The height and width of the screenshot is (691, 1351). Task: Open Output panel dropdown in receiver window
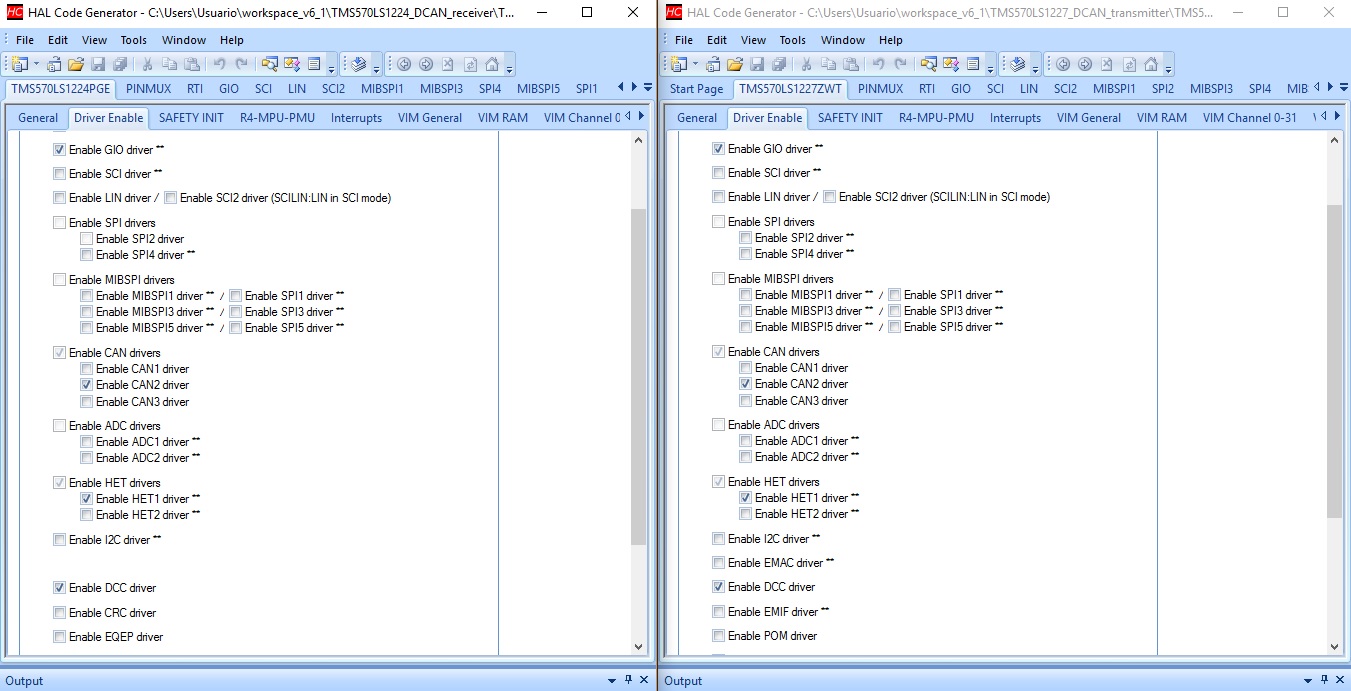coord(612,680)
